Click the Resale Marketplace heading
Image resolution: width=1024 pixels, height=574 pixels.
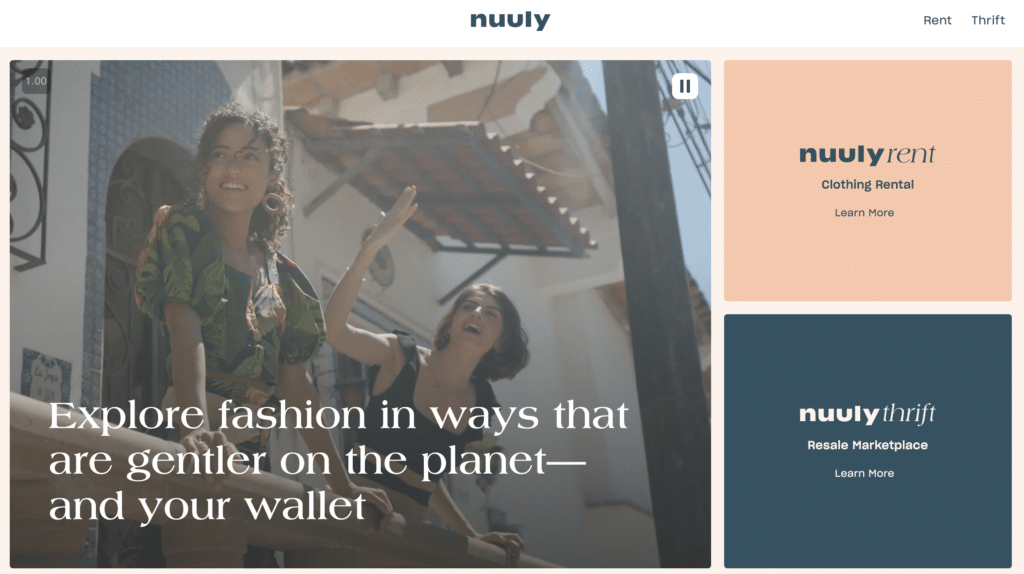click(x=867, y=445)
